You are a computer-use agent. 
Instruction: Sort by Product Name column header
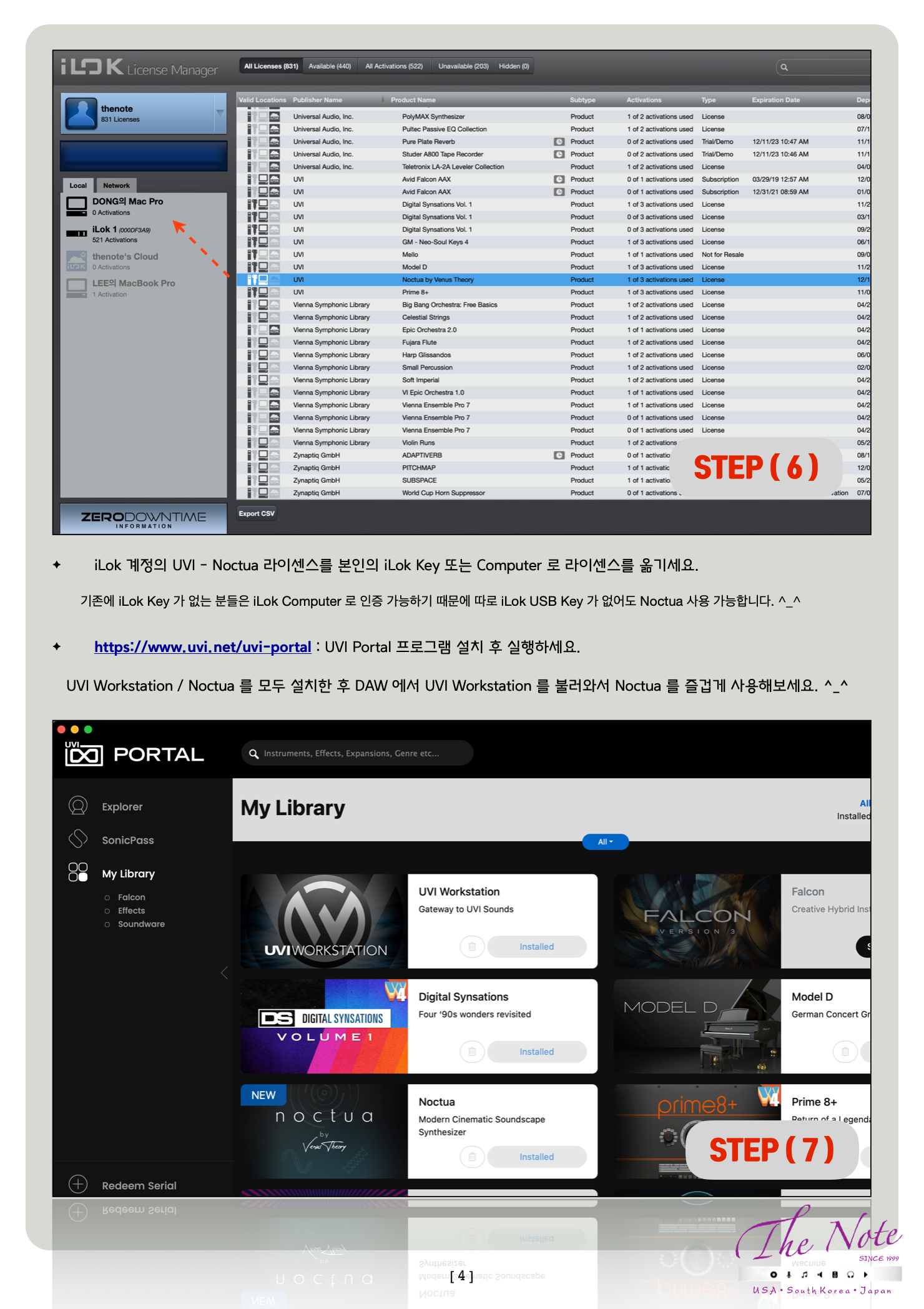(x=413, y=100)
